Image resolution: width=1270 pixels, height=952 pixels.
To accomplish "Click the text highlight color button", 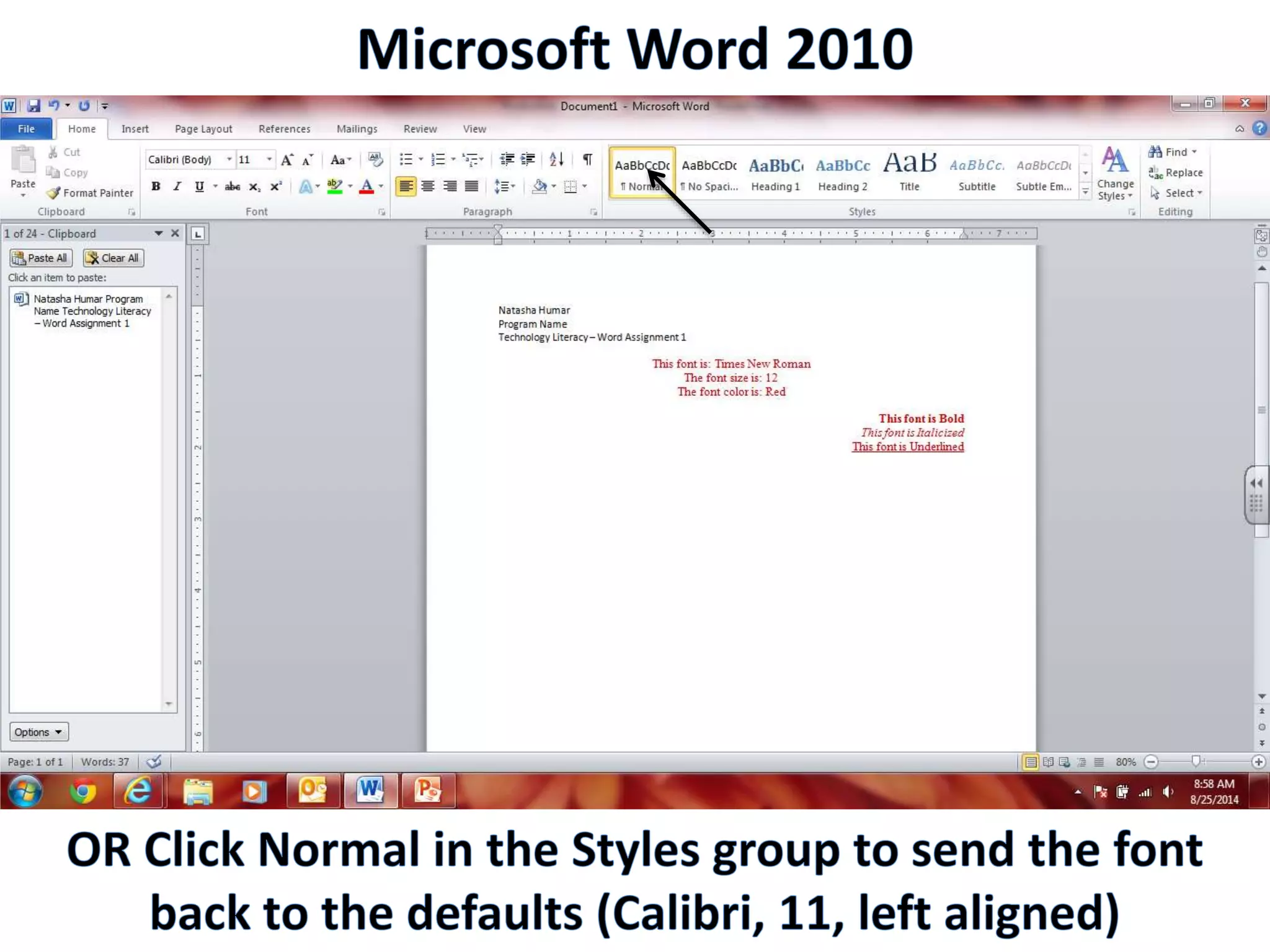I will (335, 187).
